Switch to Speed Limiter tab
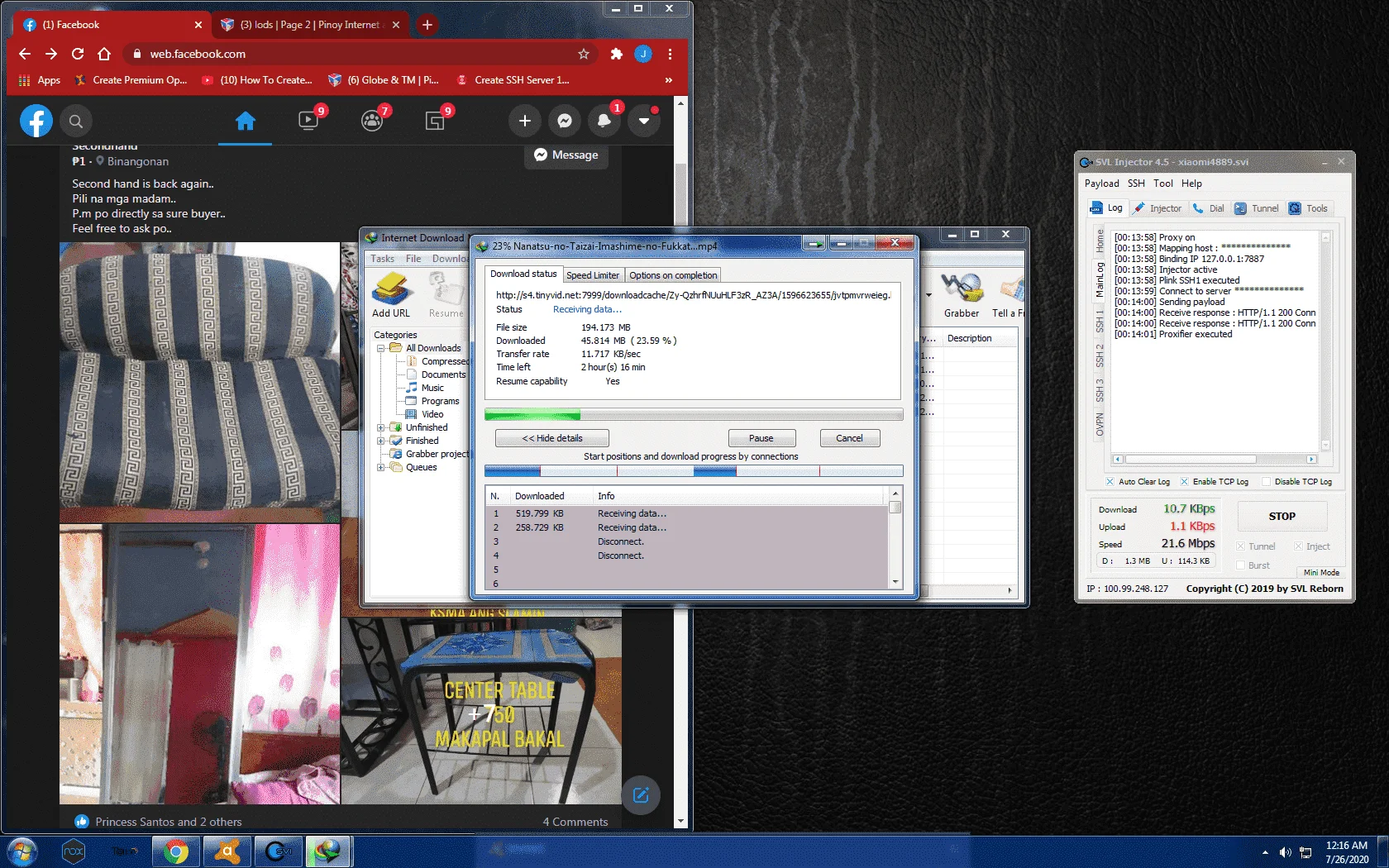 [593, 275]
